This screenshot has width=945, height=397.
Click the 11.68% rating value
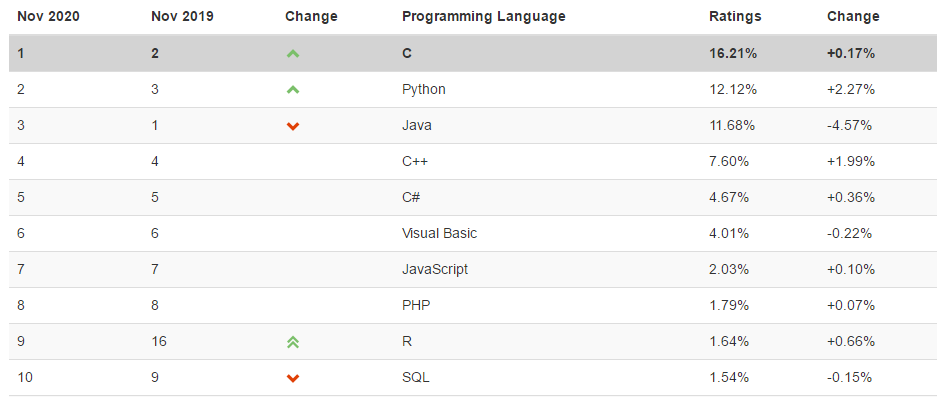click(733, 126)
